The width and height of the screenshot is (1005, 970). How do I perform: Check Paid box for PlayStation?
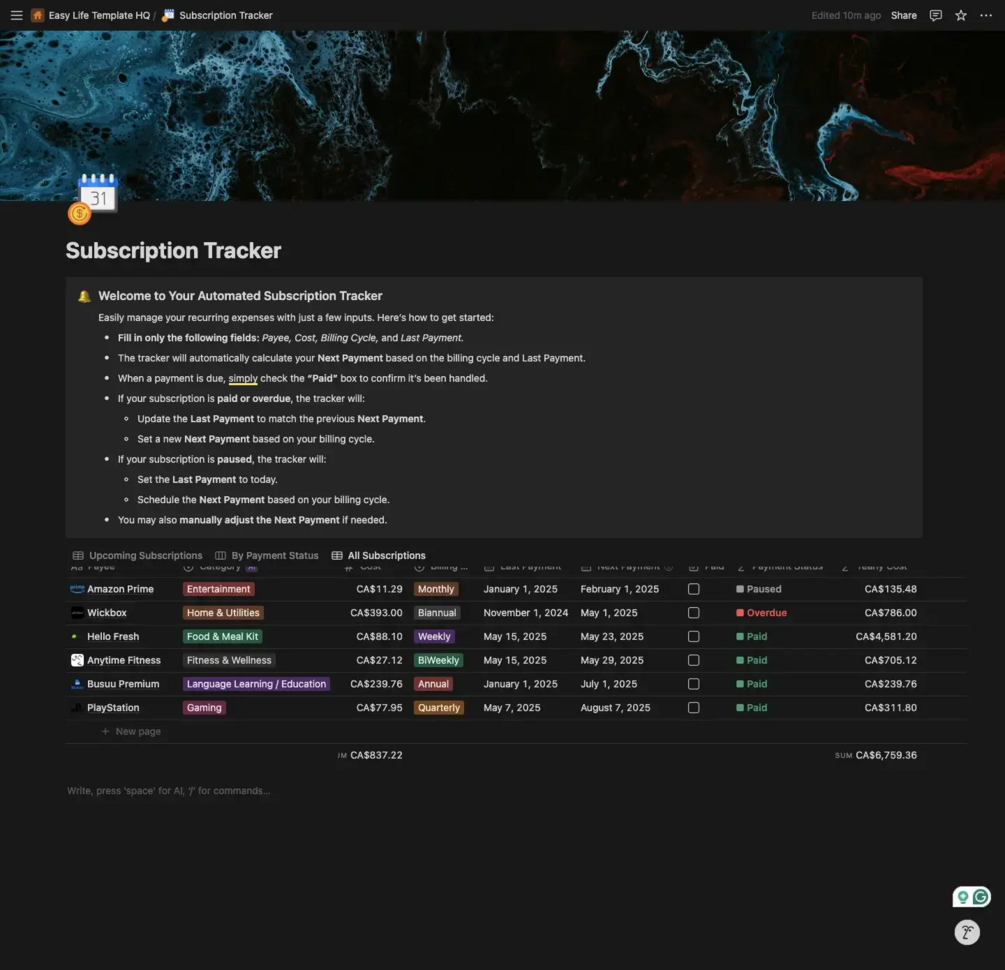coord(694,708)
